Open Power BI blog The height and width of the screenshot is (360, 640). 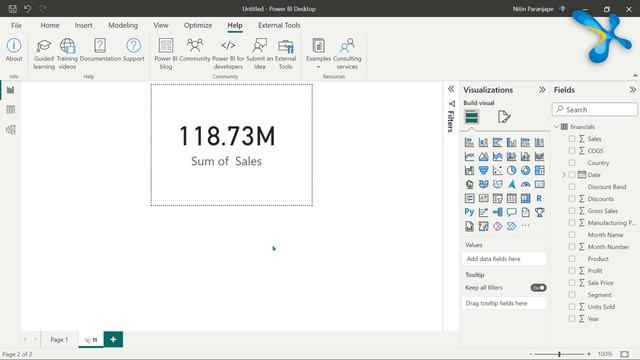[x=166, y=54]
